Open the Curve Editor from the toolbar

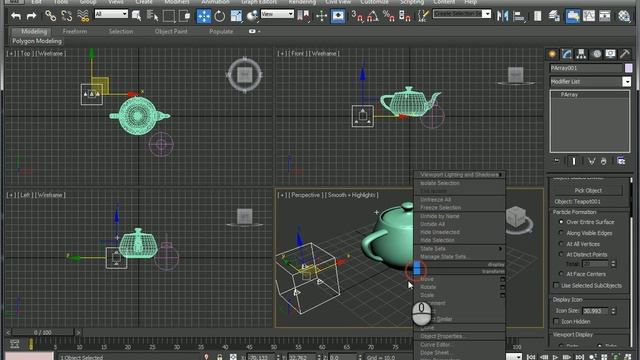coord(589,16)
